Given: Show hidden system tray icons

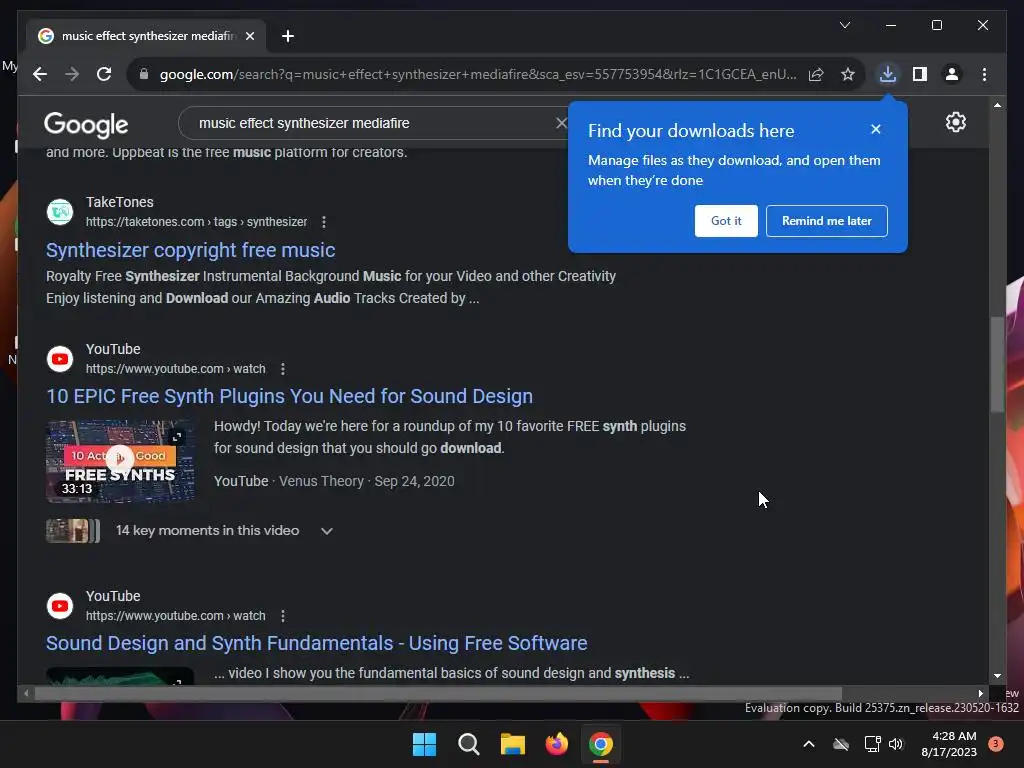Looking at the screenshot, I should pos(808,744).
